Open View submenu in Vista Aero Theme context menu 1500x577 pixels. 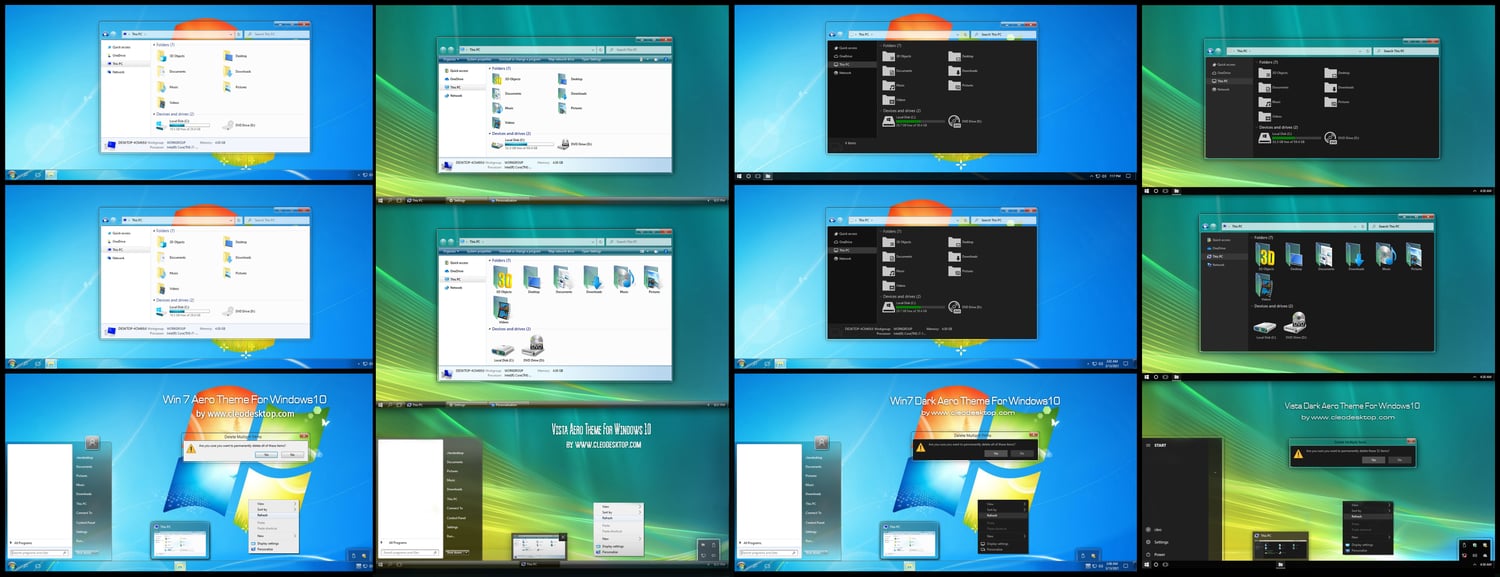point(618,505)
